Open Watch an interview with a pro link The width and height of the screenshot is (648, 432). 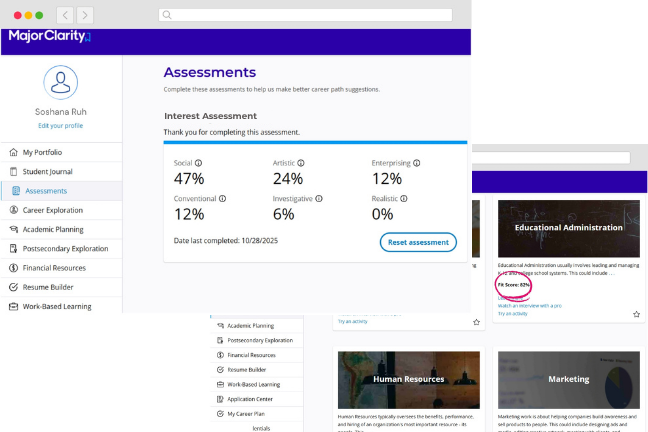point(530,306)
